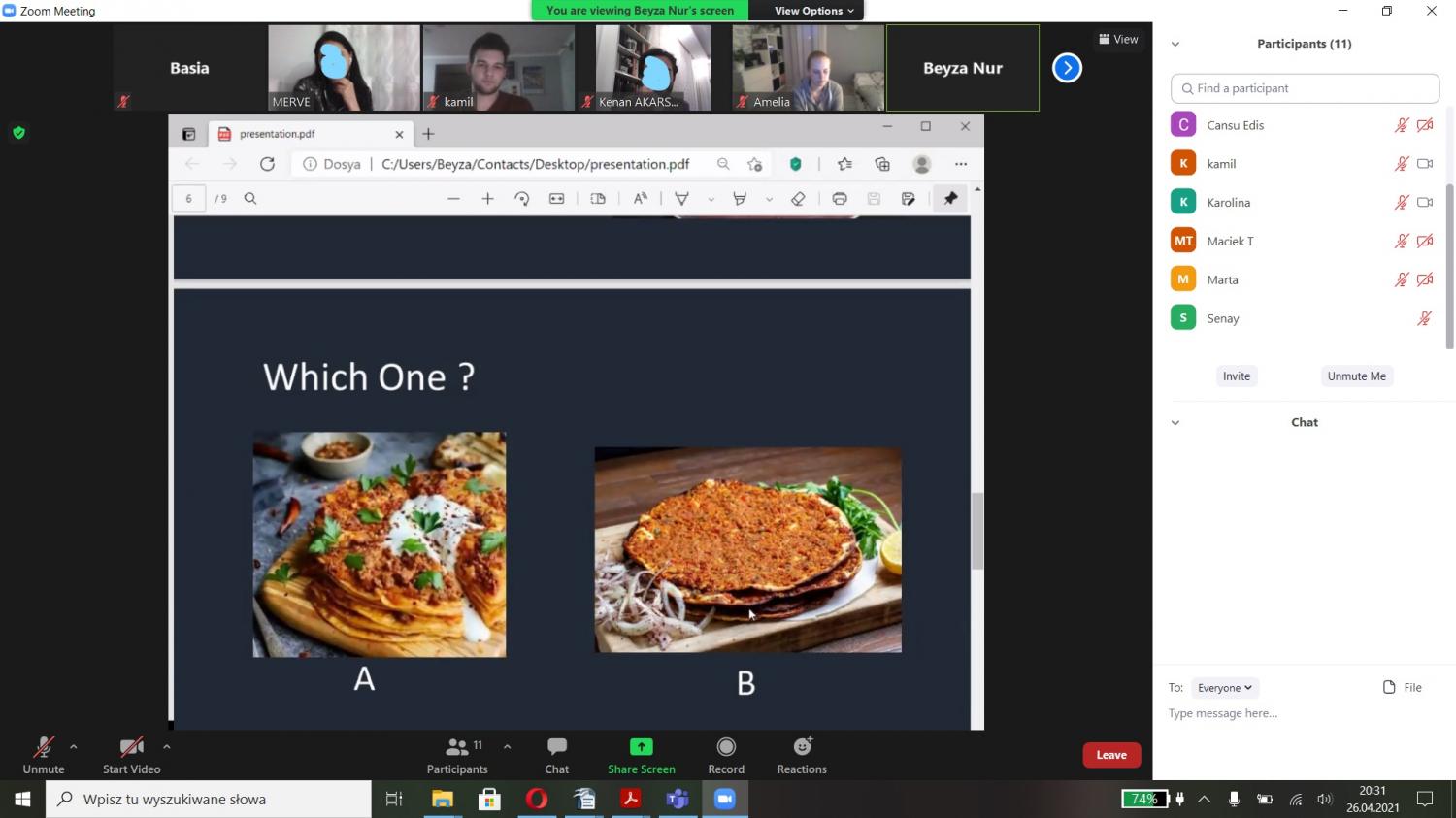Open Opera browser from the taskbar

[x=537, y=799]
